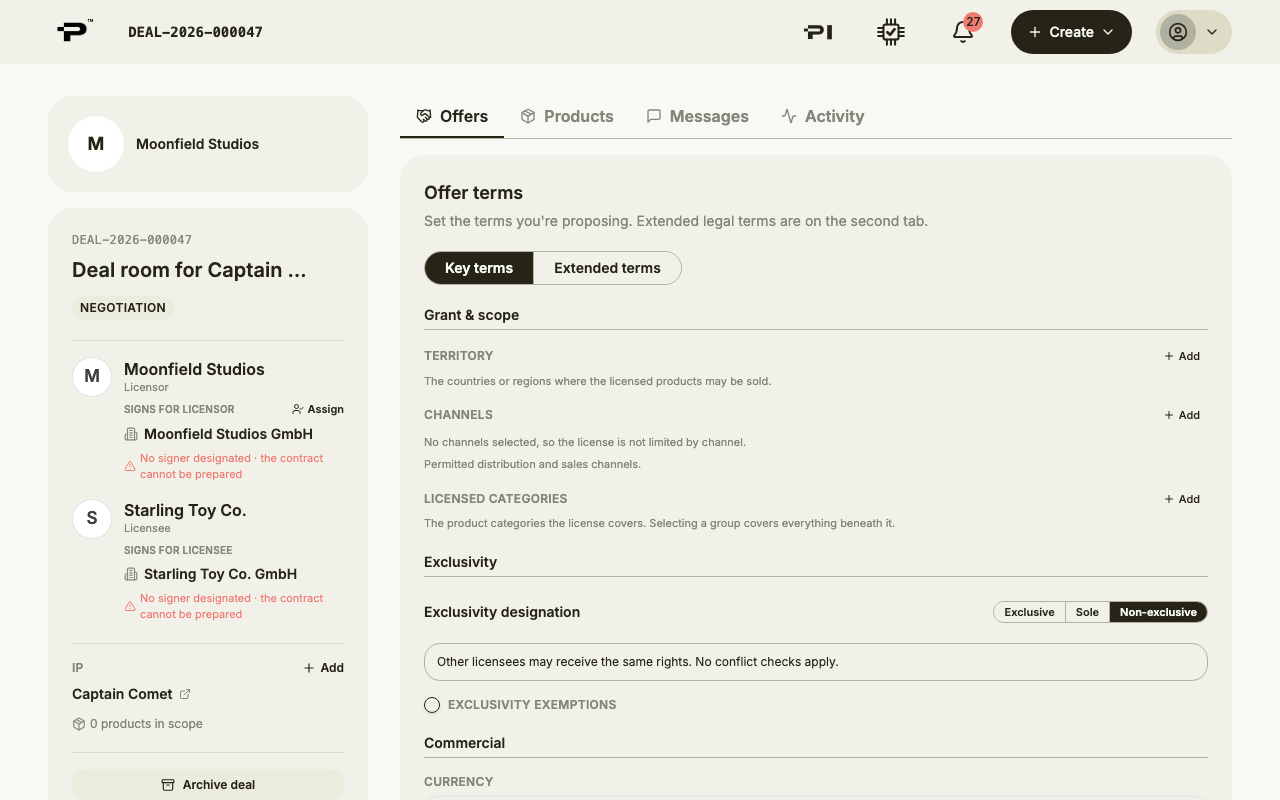The image size is (1280, 800).
Task: Click the NEGOTIATION status badge
Action: [x=123, y=308]
